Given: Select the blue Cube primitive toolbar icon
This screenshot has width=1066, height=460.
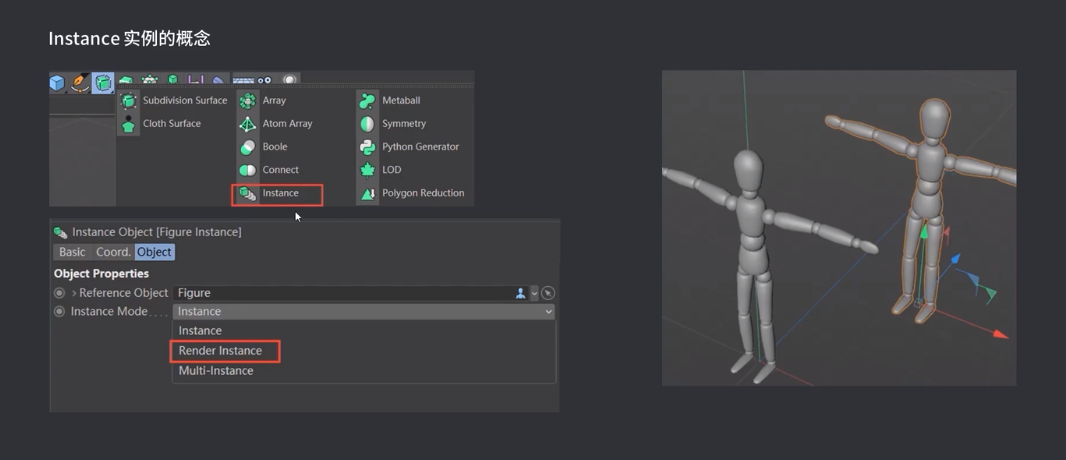Looking at the screenshot, I should [57, 83].
